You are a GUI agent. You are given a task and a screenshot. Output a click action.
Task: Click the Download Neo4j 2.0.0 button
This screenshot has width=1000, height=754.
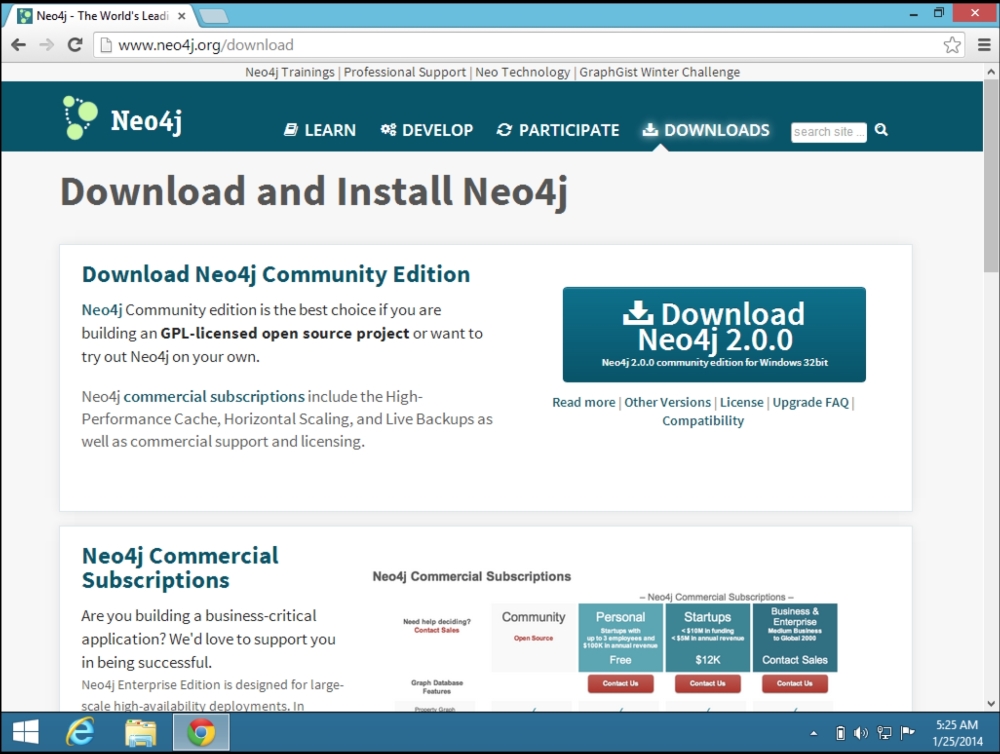click(714, 334)
